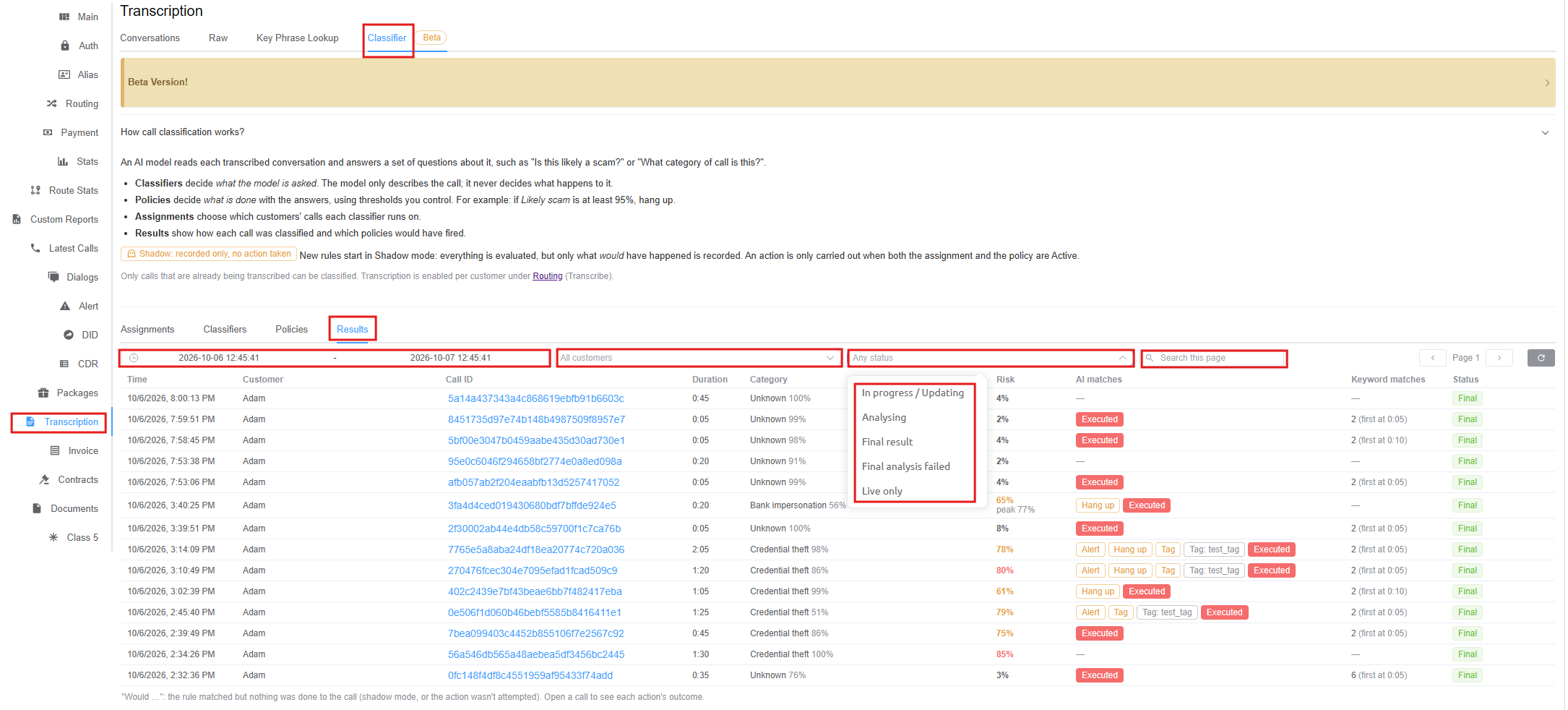The height and width of the screenshot is (710, 1568).
Task: Go to previous results page
Action: pos(1433,358)
